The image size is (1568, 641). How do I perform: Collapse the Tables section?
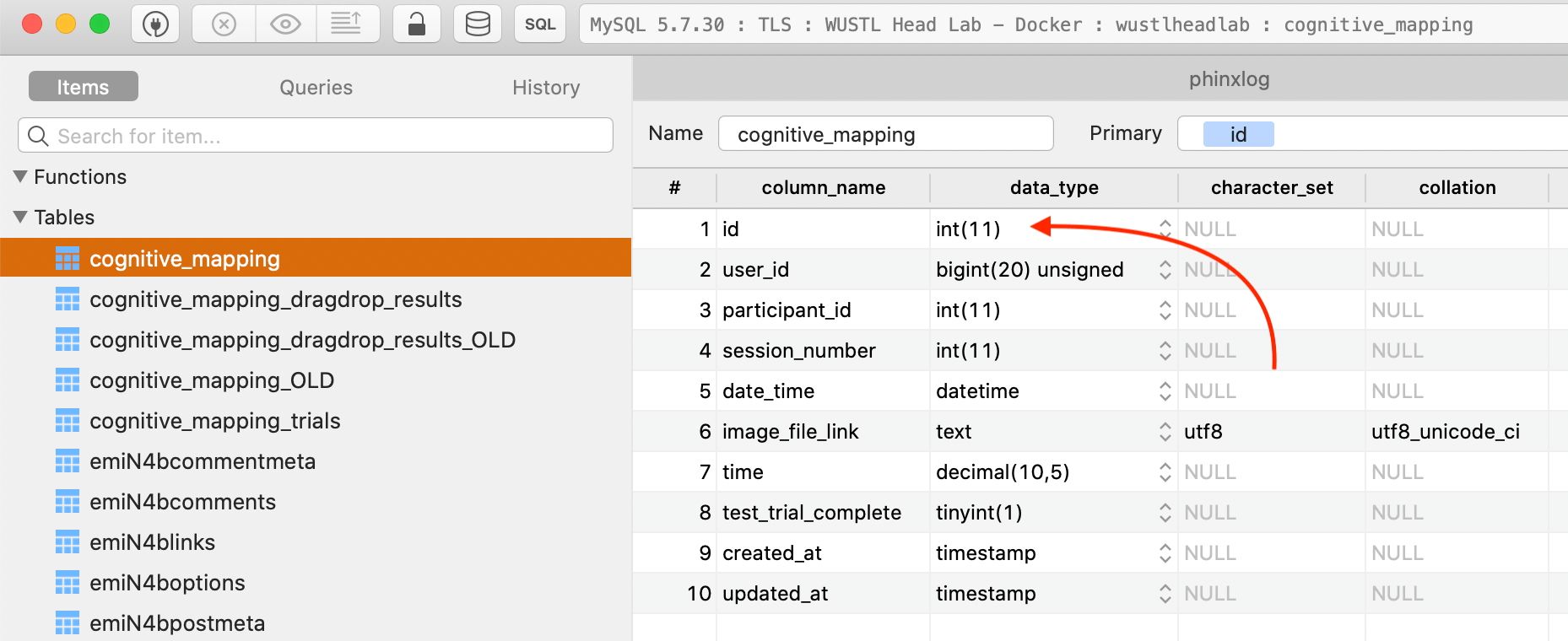[21, 218]
